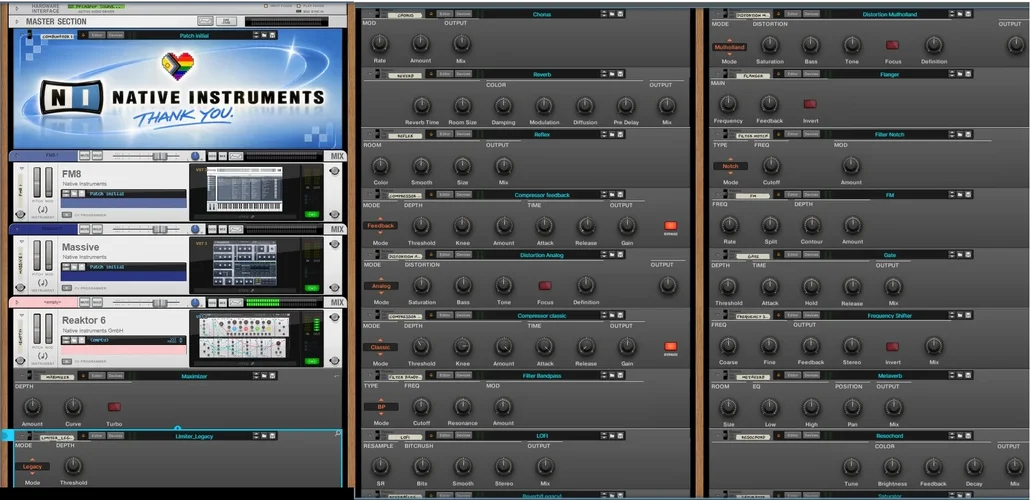The image size is (1030, 500).
Task: Step down the Legacy Mode selector on Limiter
Action: (x=32, y=474)
